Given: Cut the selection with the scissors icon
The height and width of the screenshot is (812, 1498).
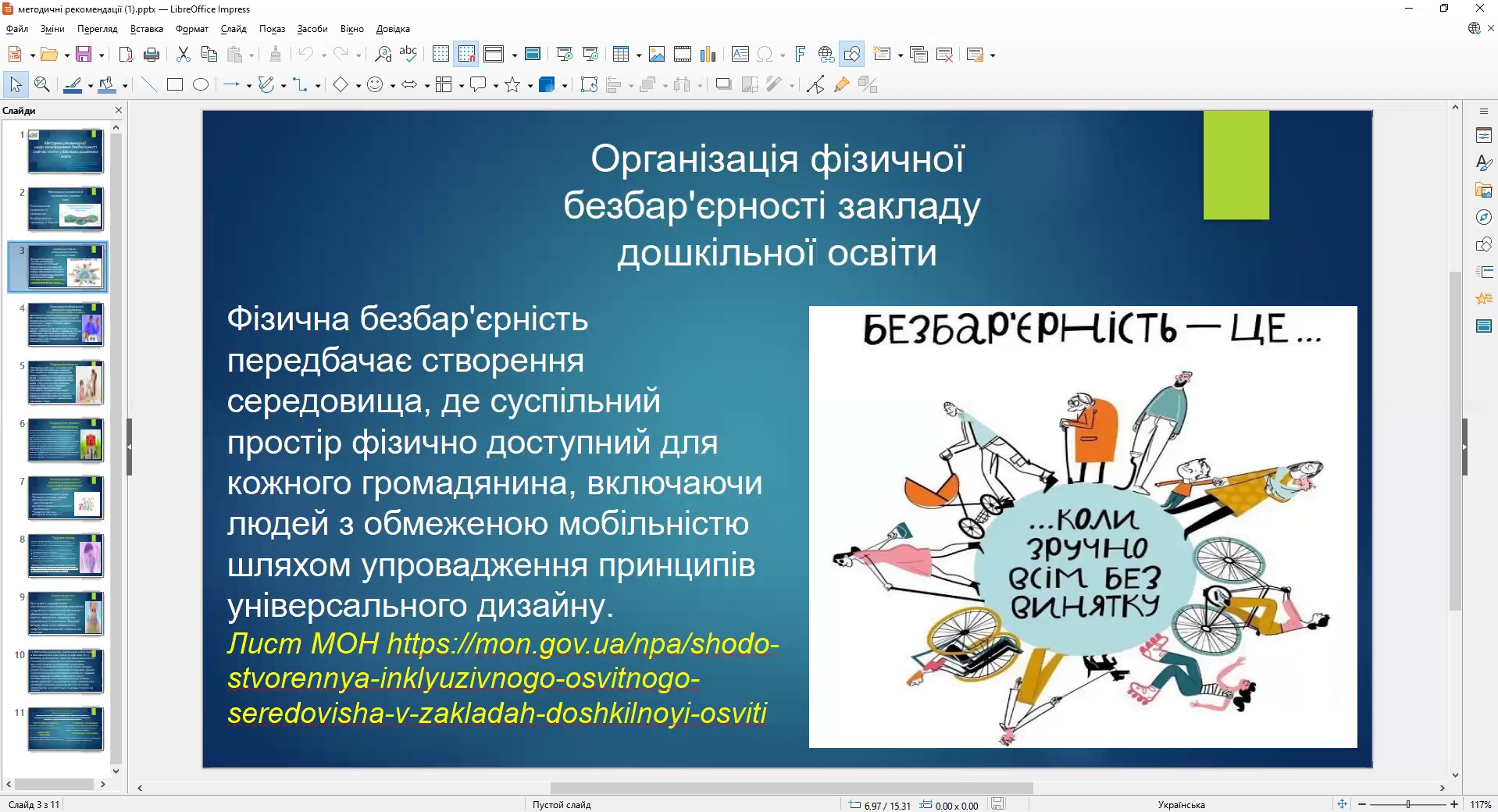Looking at the screenshot, I should point(184,54).
